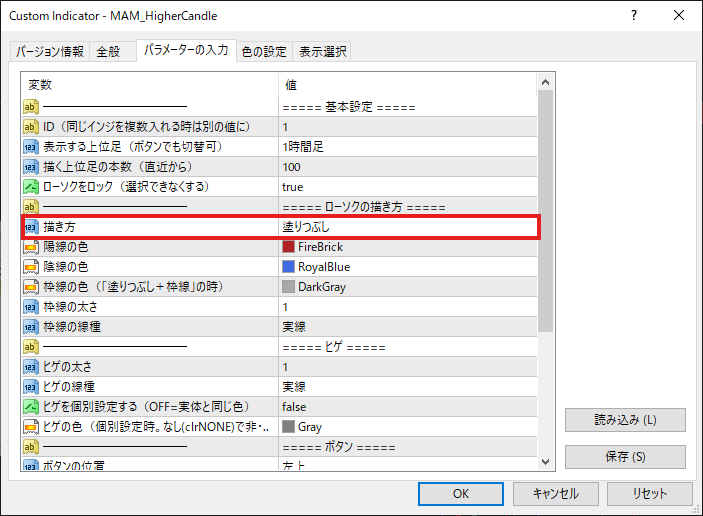Click the string icon in ローソクの描き方 separator row
703x516 pixels.
[30, 207]
